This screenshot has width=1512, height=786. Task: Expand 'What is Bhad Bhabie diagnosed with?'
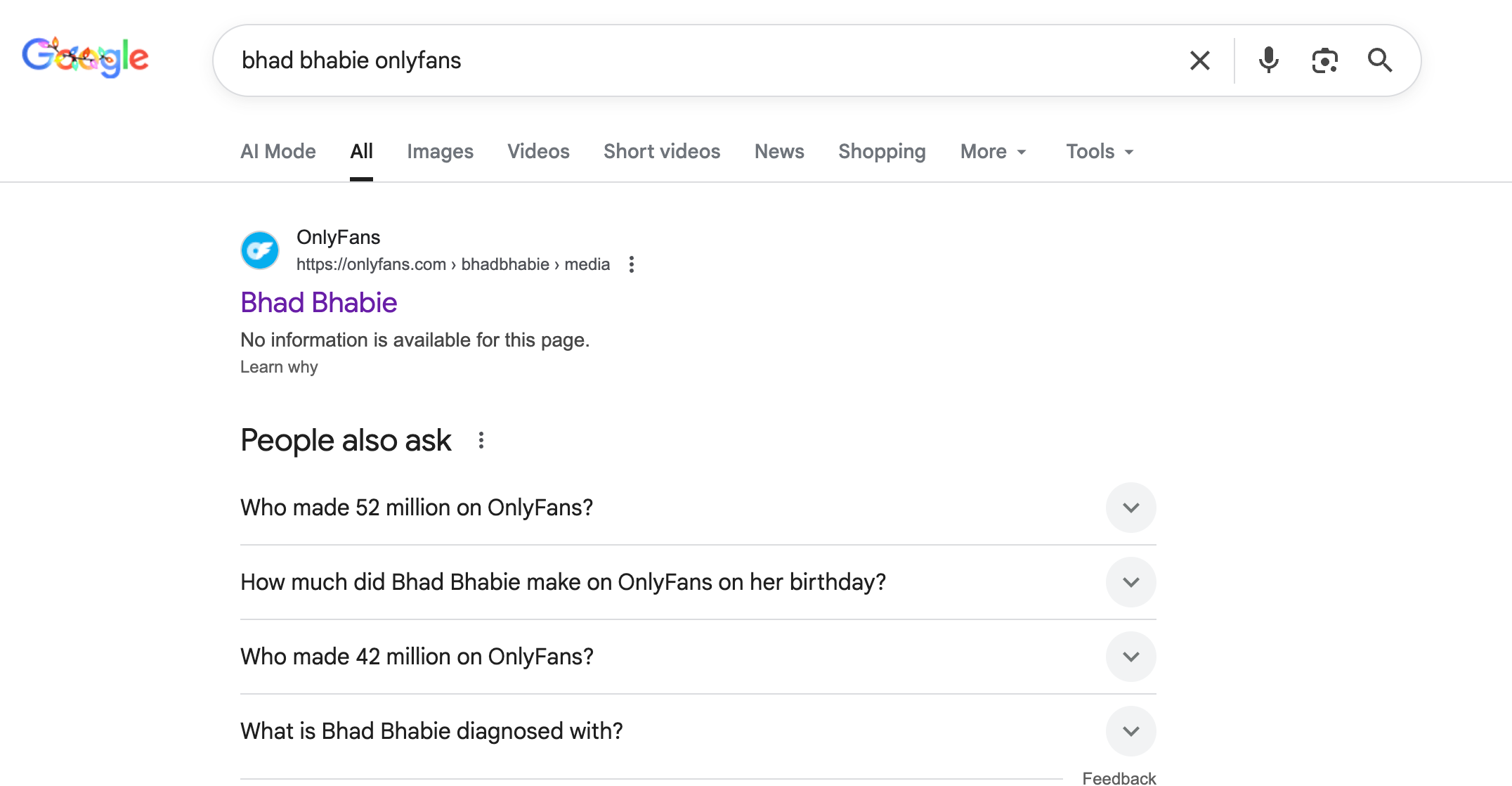pos(1130,730)
